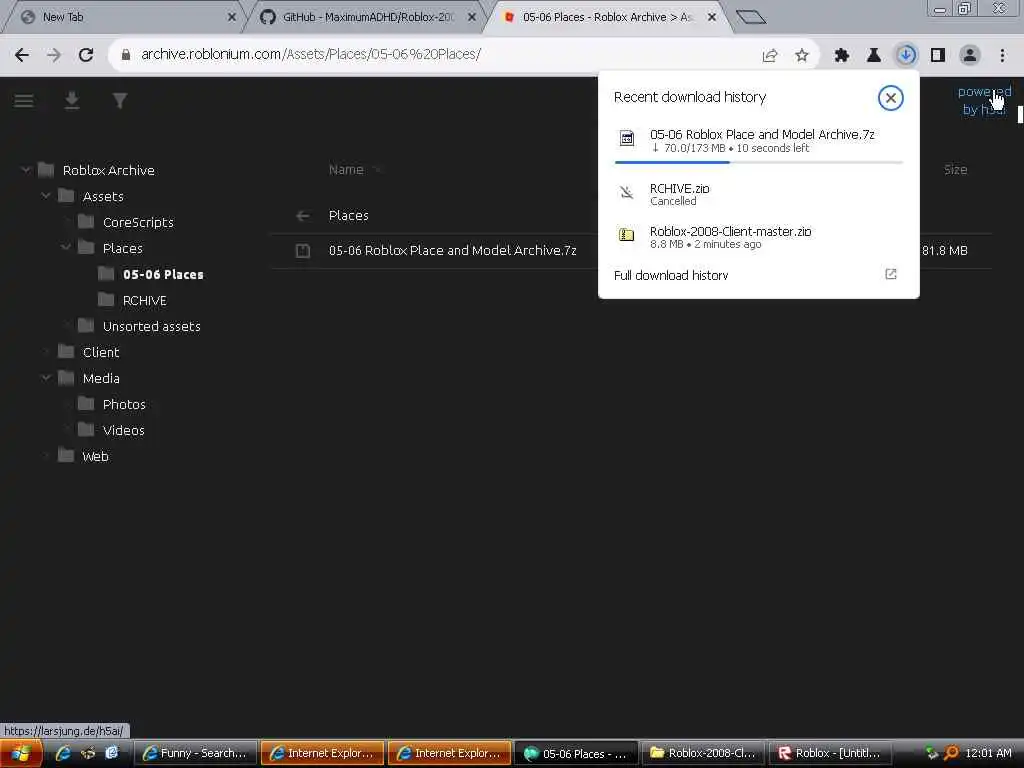Switch to Roblox-2008-Cl folder taskbar item
The width and height of the screenshot is (1024, 768).
(703, 753)
